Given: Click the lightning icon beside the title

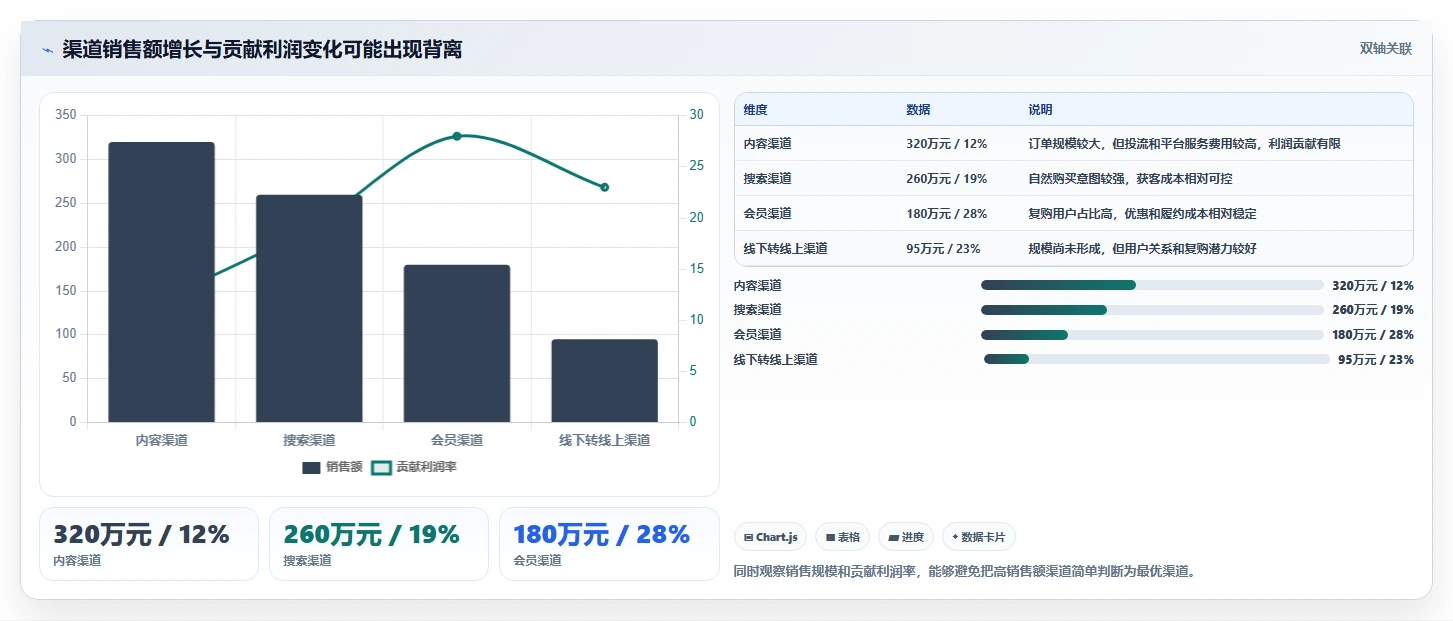Looking at the screenshot, I should click(x=47, y=50).
